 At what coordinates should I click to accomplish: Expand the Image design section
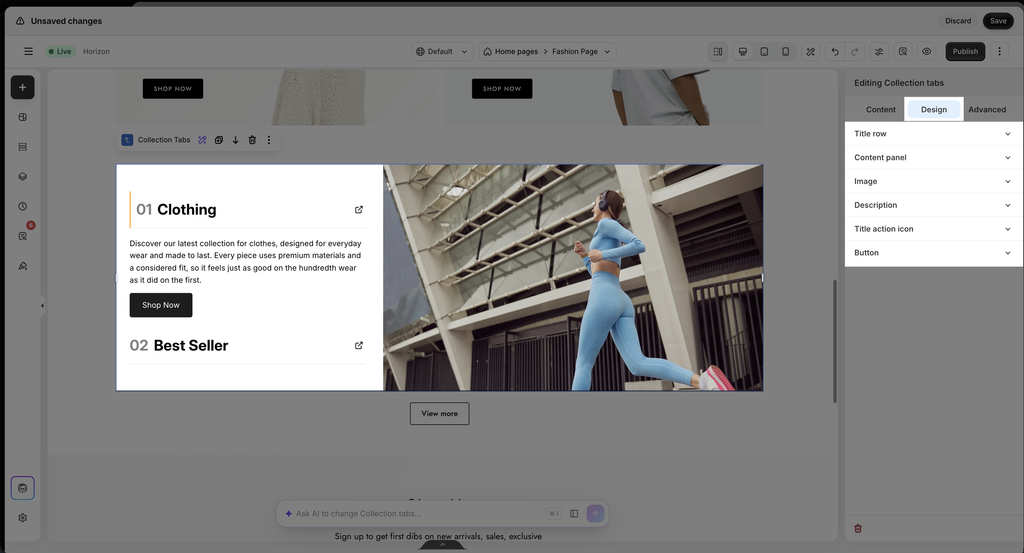pos(933,182)
